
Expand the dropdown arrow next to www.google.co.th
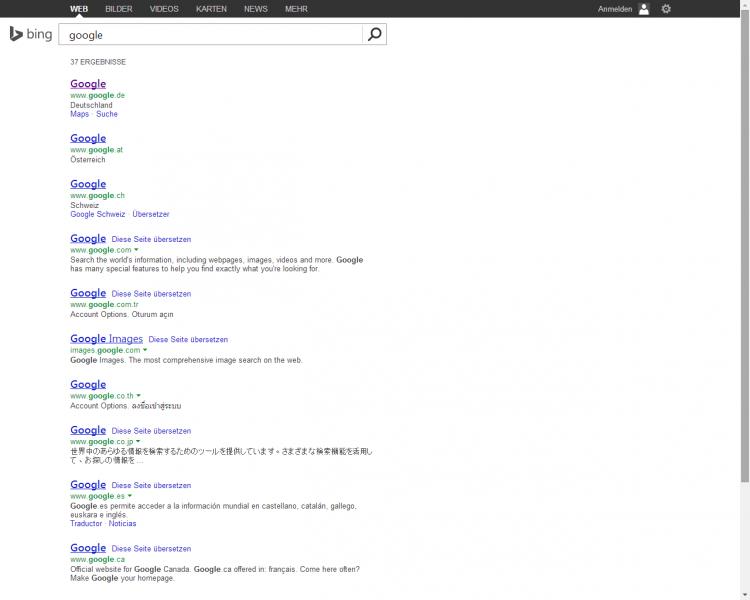139,396
